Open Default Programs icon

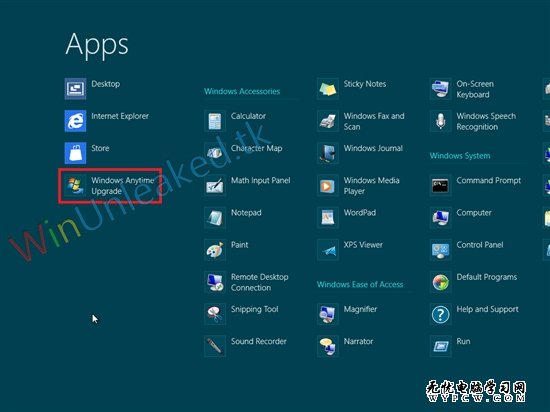pyautogui.click(x=441, y=282)
